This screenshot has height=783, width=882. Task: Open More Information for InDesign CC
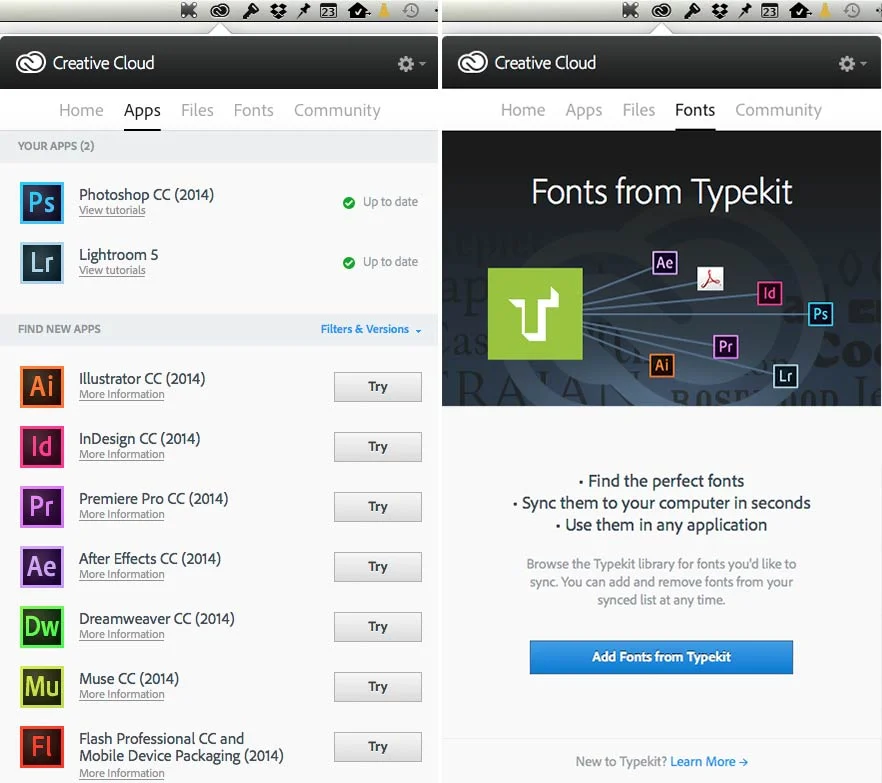(122, 454)
